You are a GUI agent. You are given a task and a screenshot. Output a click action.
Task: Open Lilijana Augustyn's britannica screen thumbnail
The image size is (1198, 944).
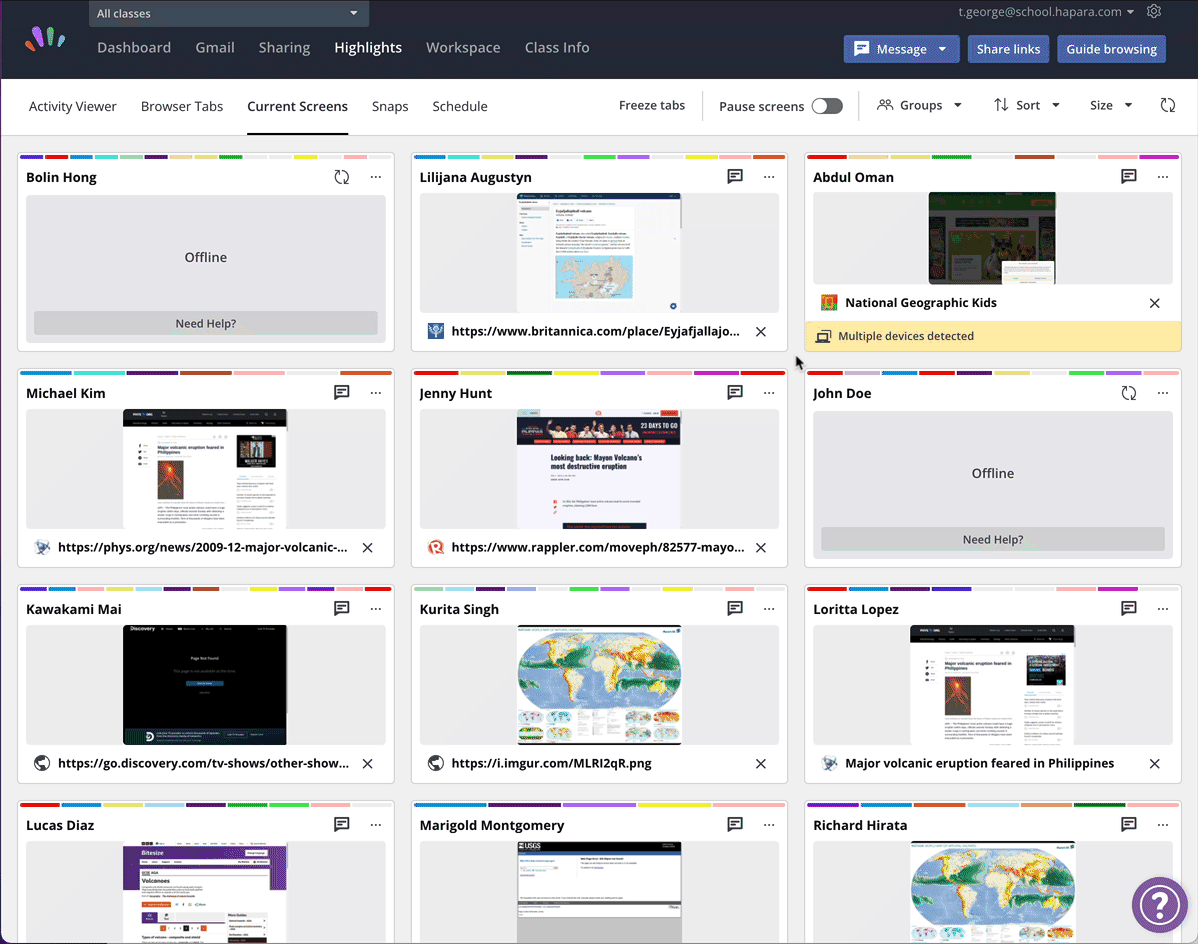pos(599,253)
